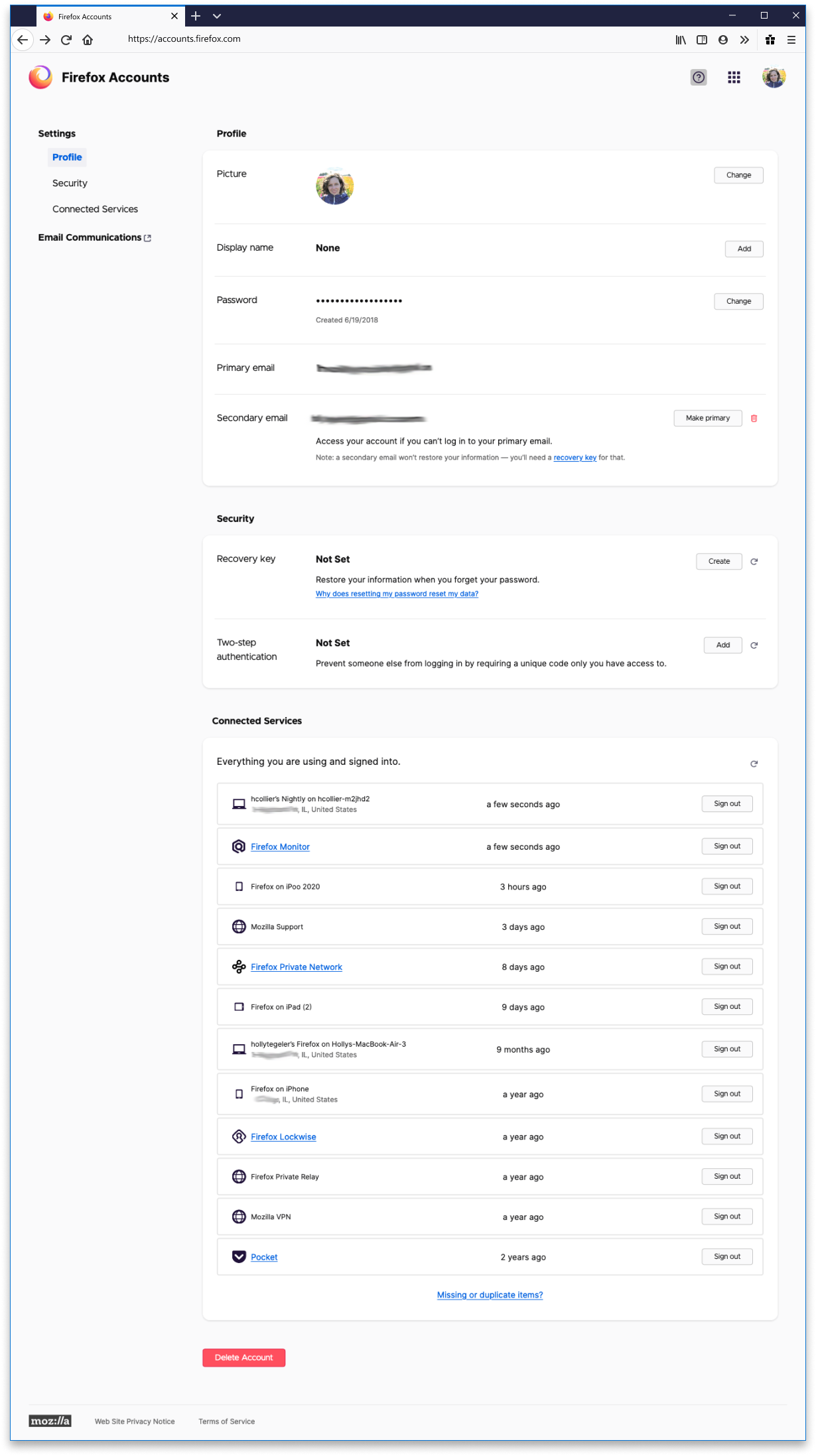Sign out of Firefox on iPad (2)
The height and width of the screenshot is (1456, 816).
(x=727, y=1007)
